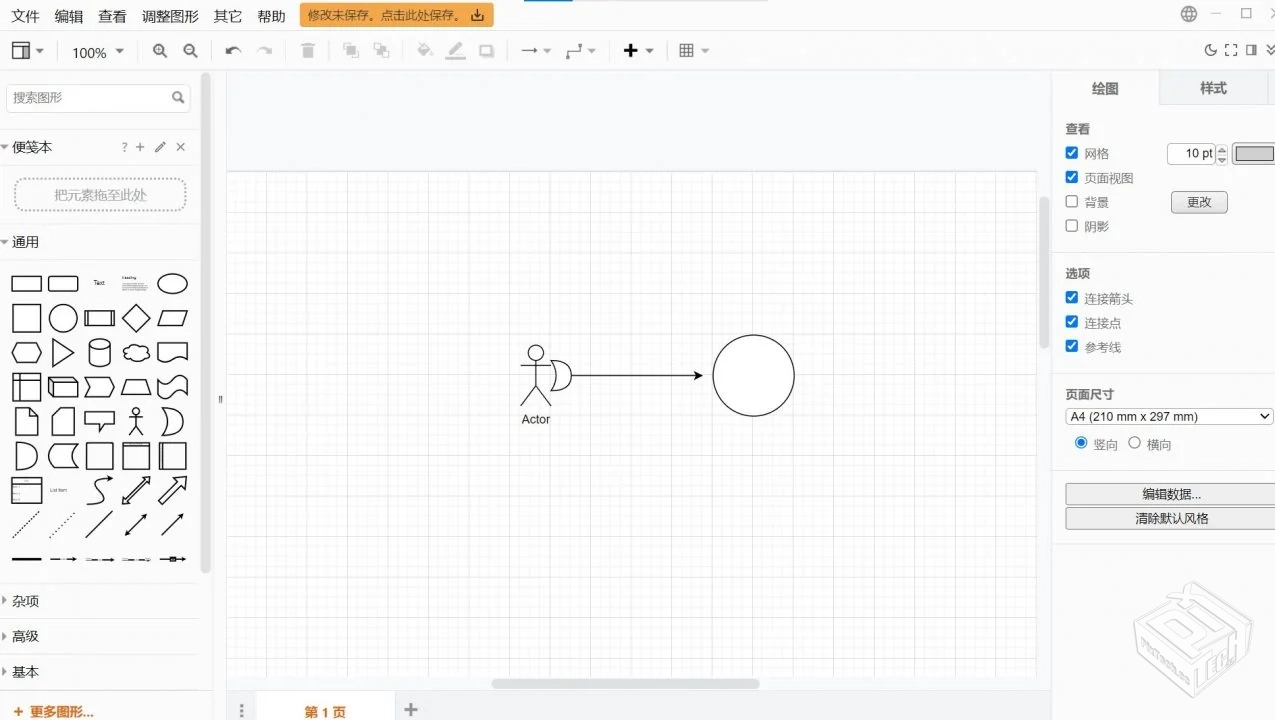Select the Cylinder shape from 通用 shapes
The image size is (1275, 720).
pyautogui.click(x=100, y=352)
